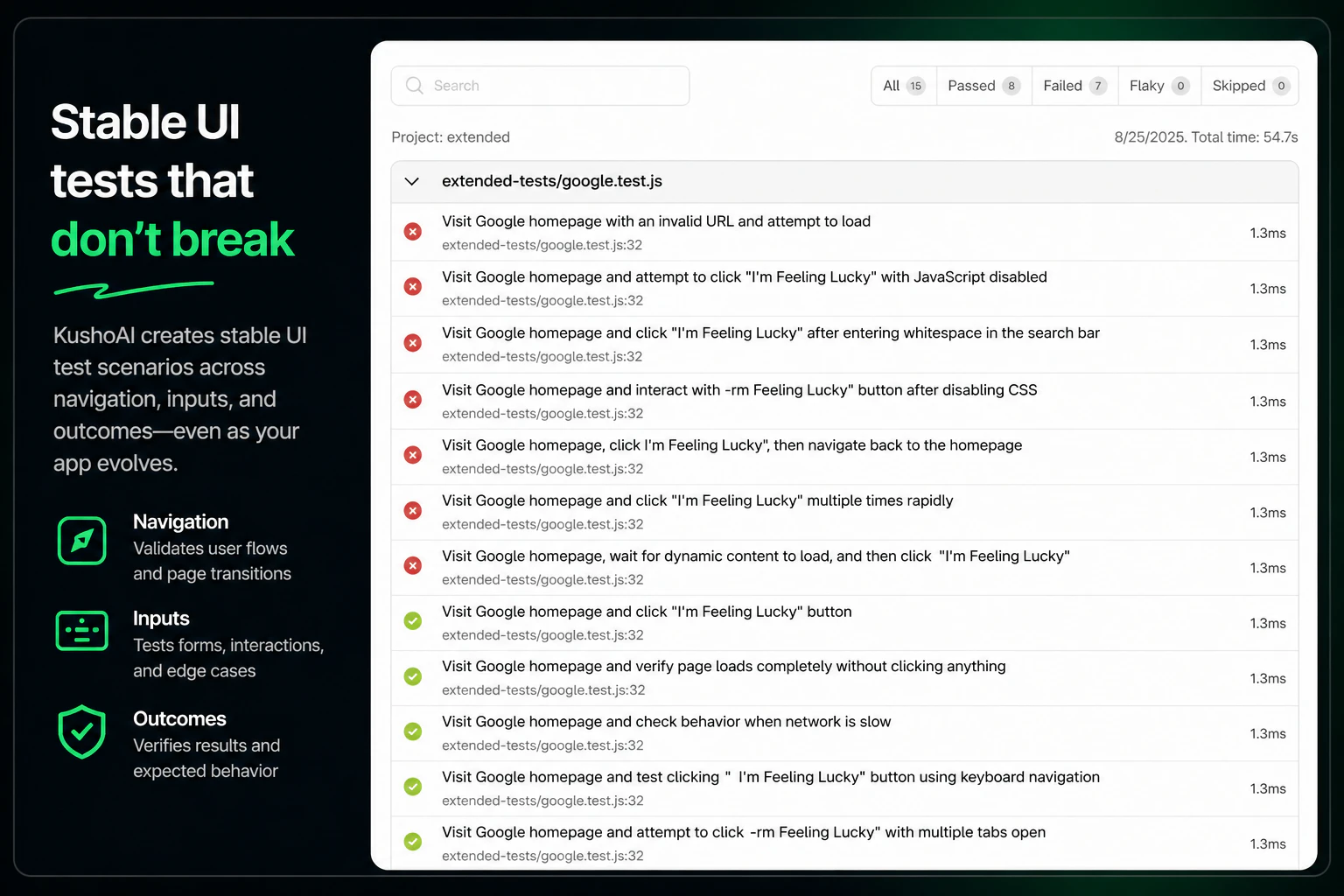The height and width of the screenshot is (896, 1344).
Task: Open the invalid URL test title
Action: point(656,221)
